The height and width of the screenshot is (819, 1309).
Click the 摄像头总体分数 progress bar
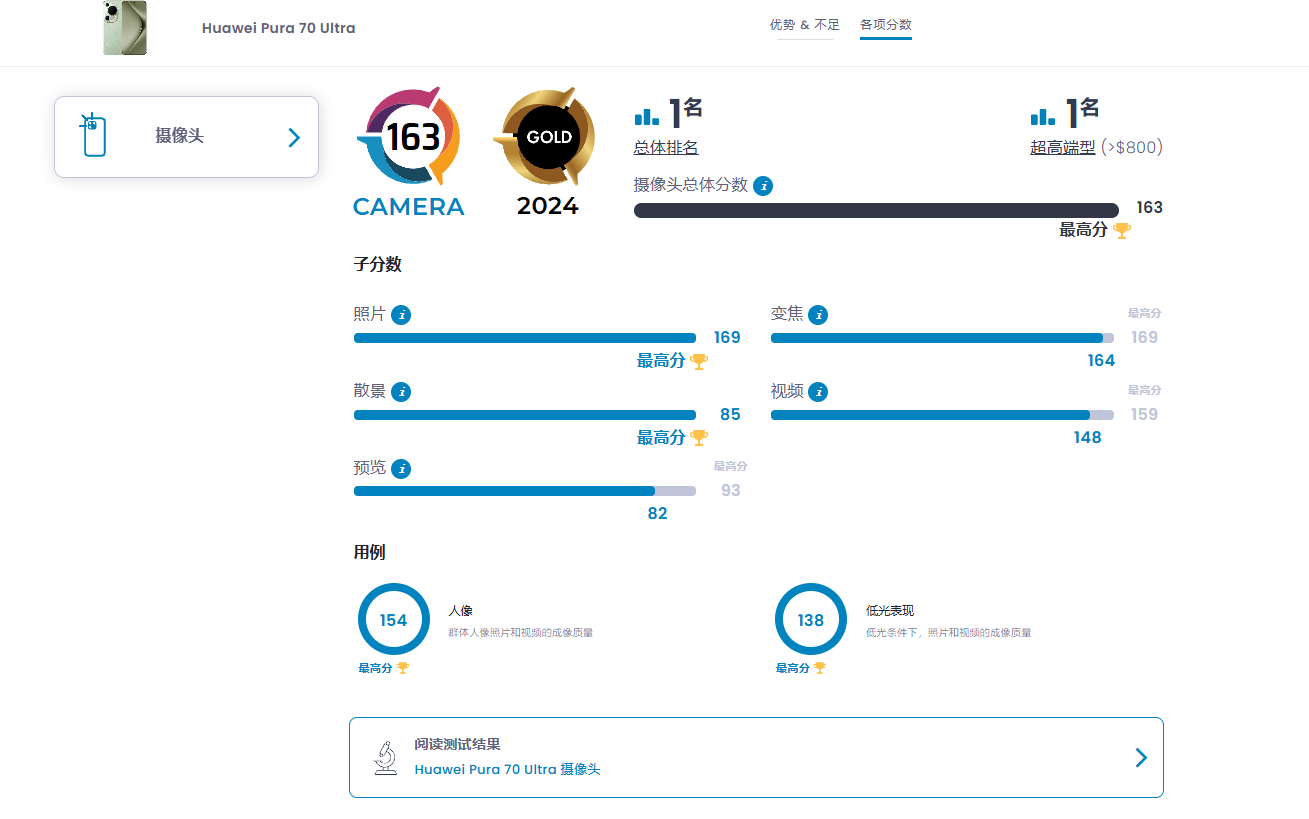click(x=876, y=210)
